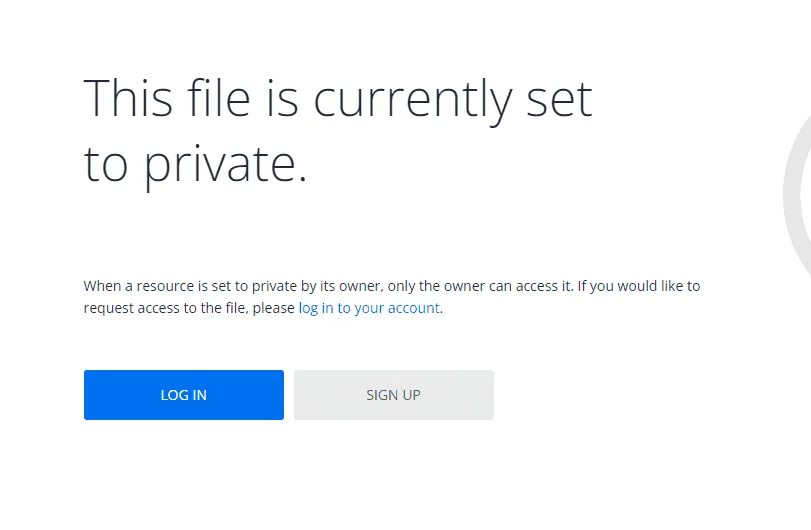Click the 'only the owner can access it' sentence
This screenshot has height=530, width=811.
click(480, 286)
